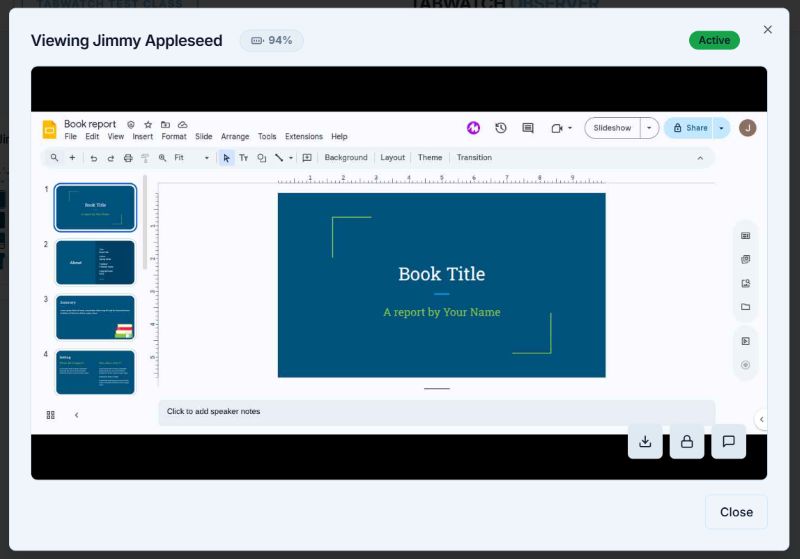
Task: Open the Extensions menu
Action: point(304,137)
